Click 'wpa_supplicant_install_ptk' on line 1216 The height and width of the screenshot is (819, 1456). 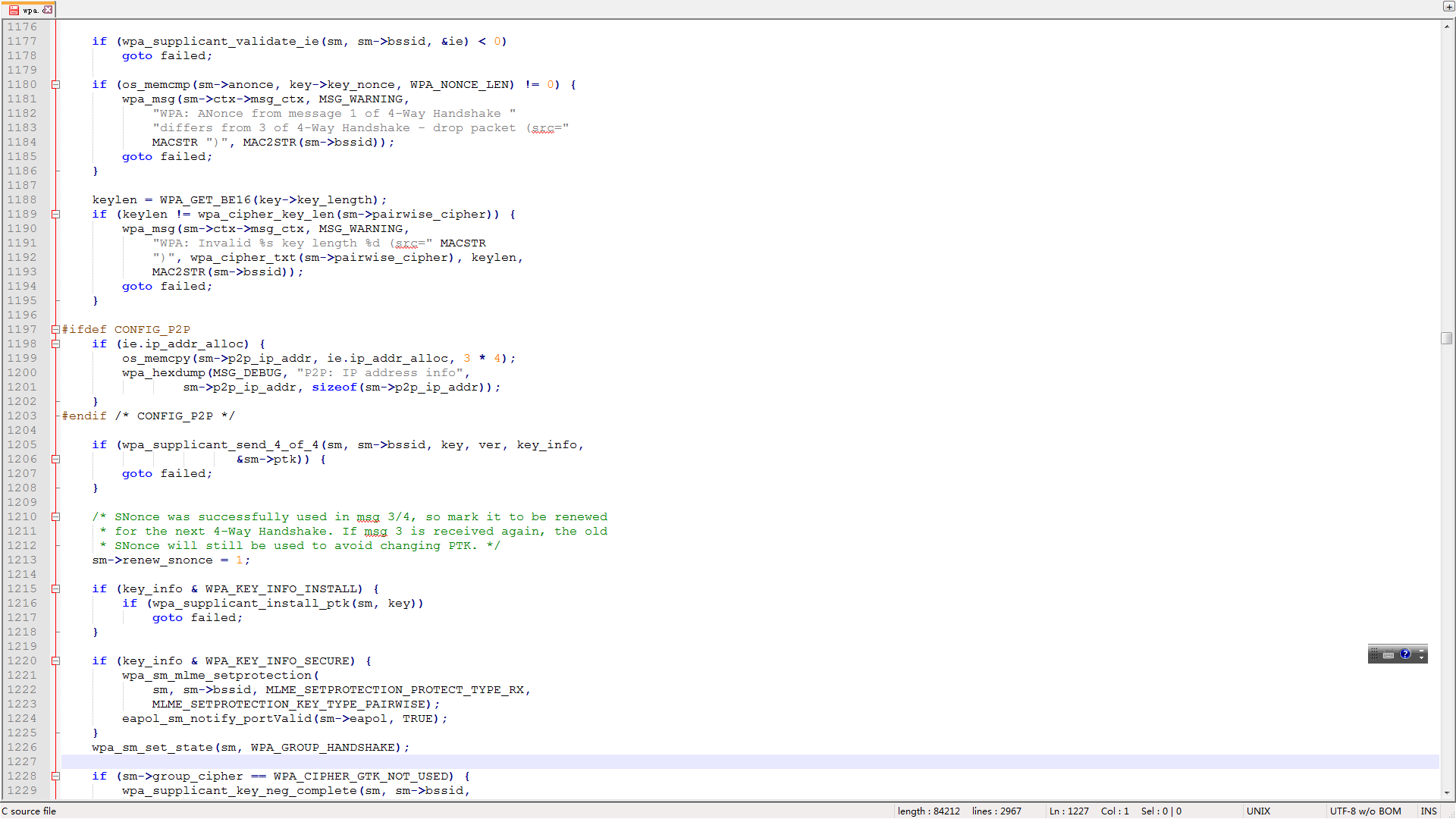tap(251, 604)
